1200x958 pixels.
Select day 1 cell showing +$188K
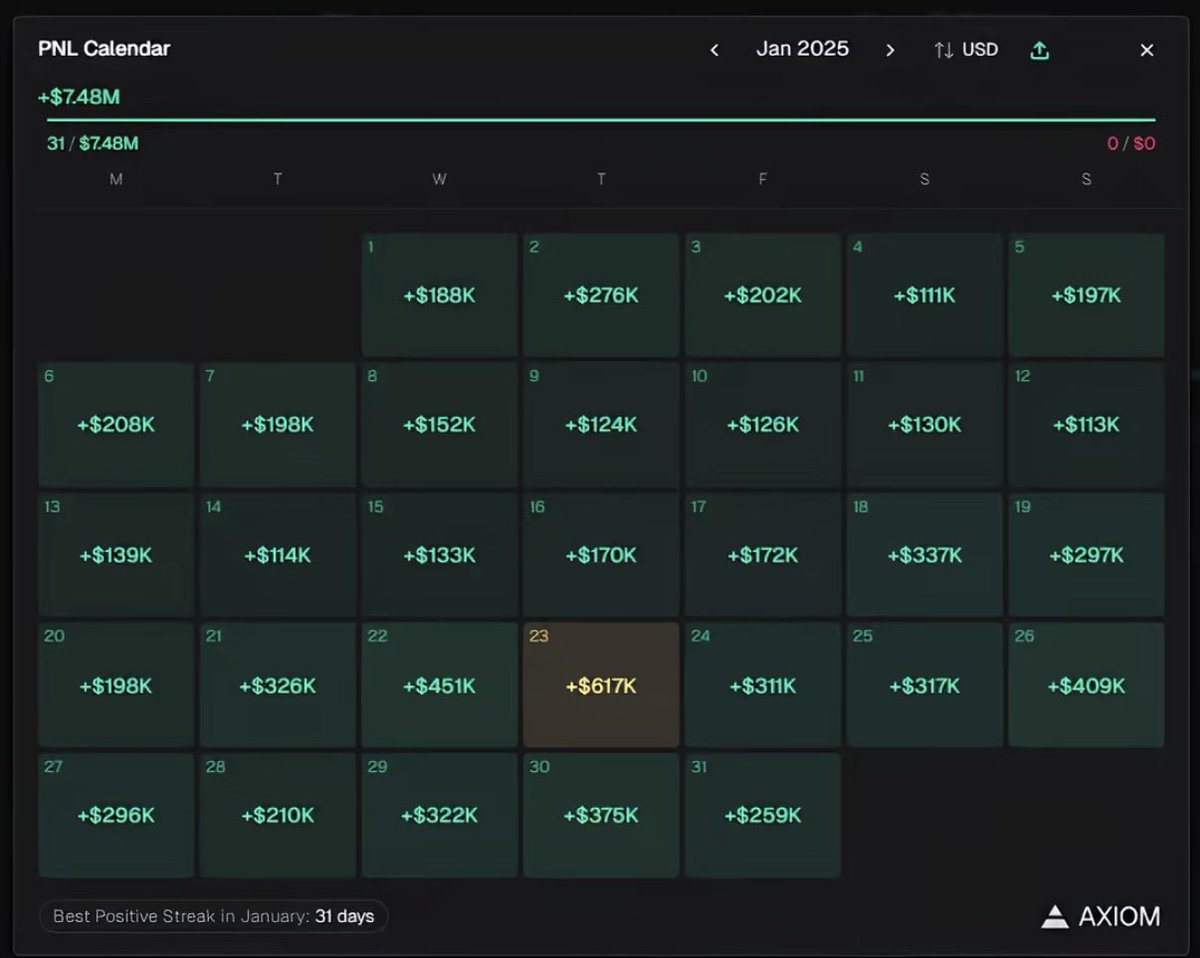(440, 295)
